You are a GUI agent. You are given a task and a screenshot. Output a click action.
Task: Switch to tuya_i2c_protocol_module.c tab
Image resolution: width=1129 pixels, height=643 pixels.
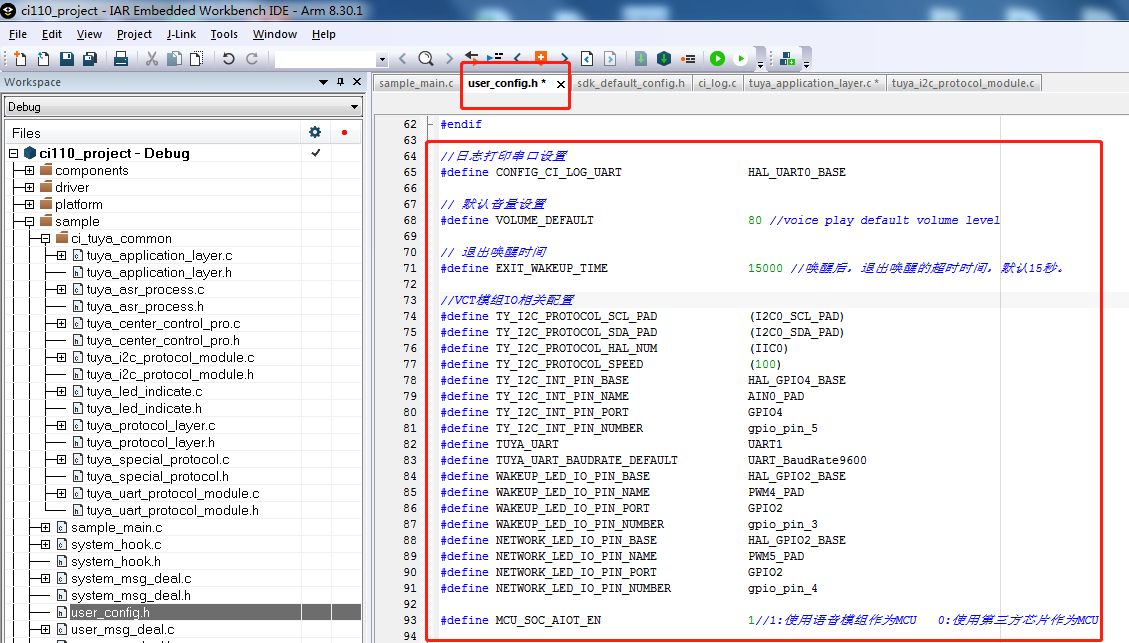(963, 84)
